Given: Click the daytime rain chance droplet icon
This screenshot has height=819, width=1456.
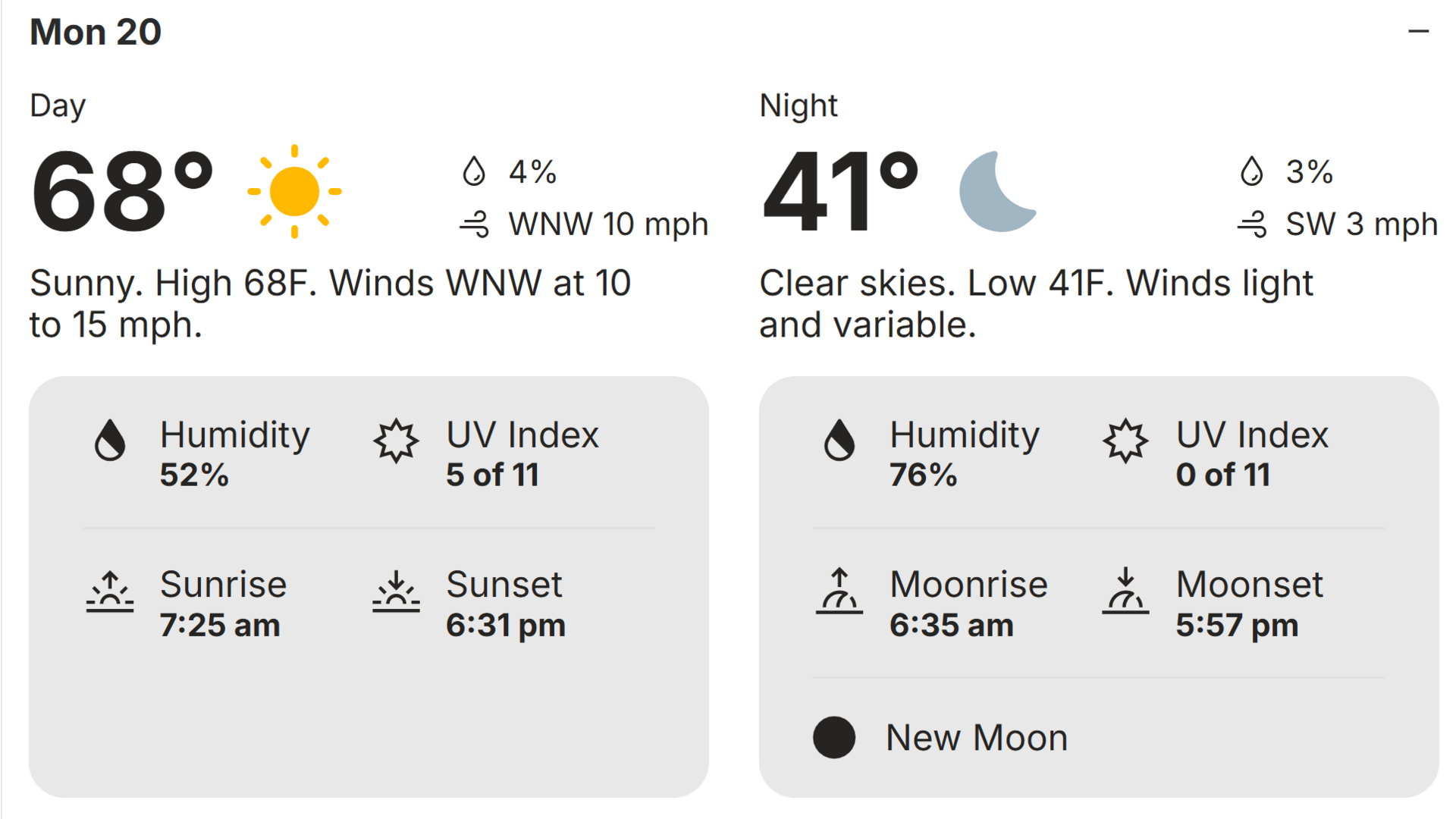Looking at the screenshot, I should click(x=474, y=171).
